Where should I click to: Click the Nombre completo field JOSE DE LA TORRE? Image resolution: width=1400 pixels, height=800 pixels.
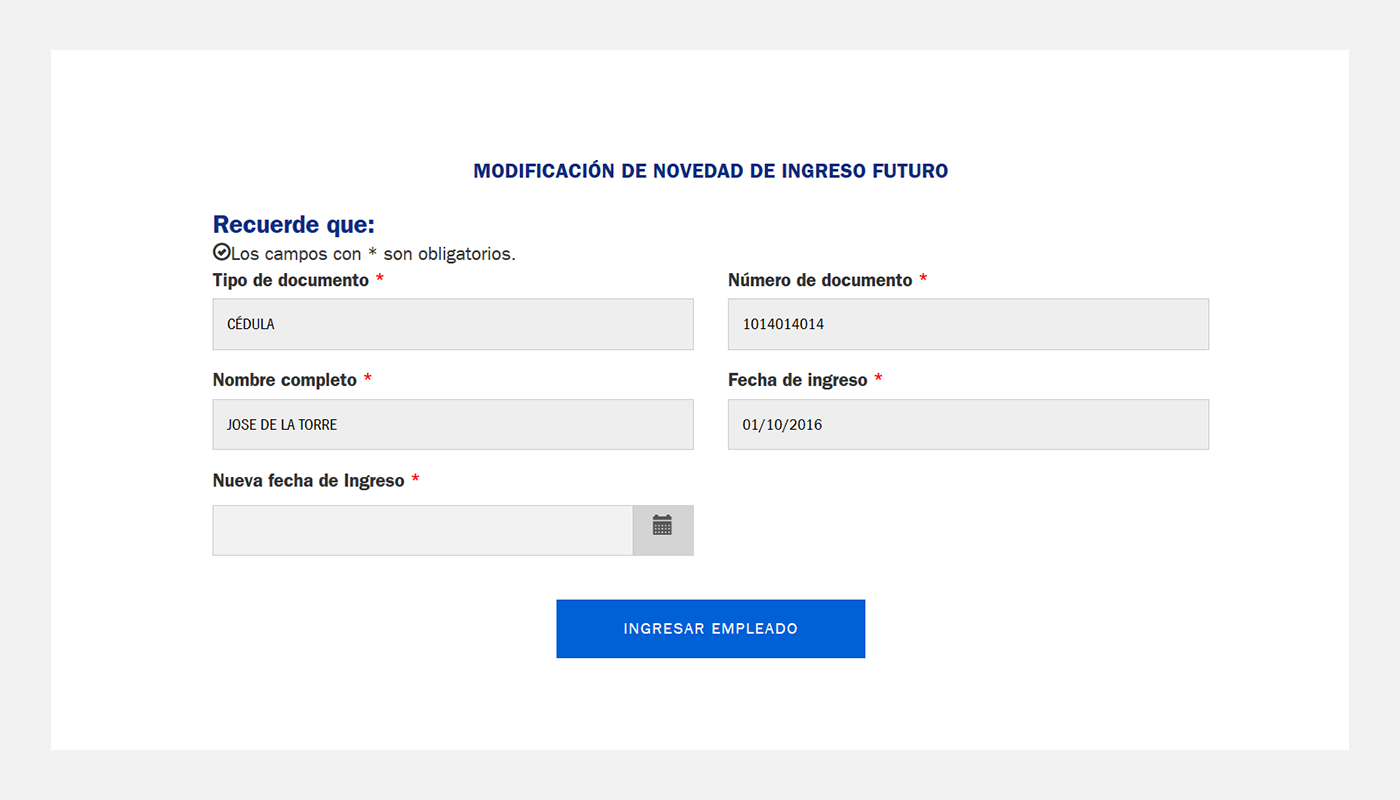click(x=453, y=424)
